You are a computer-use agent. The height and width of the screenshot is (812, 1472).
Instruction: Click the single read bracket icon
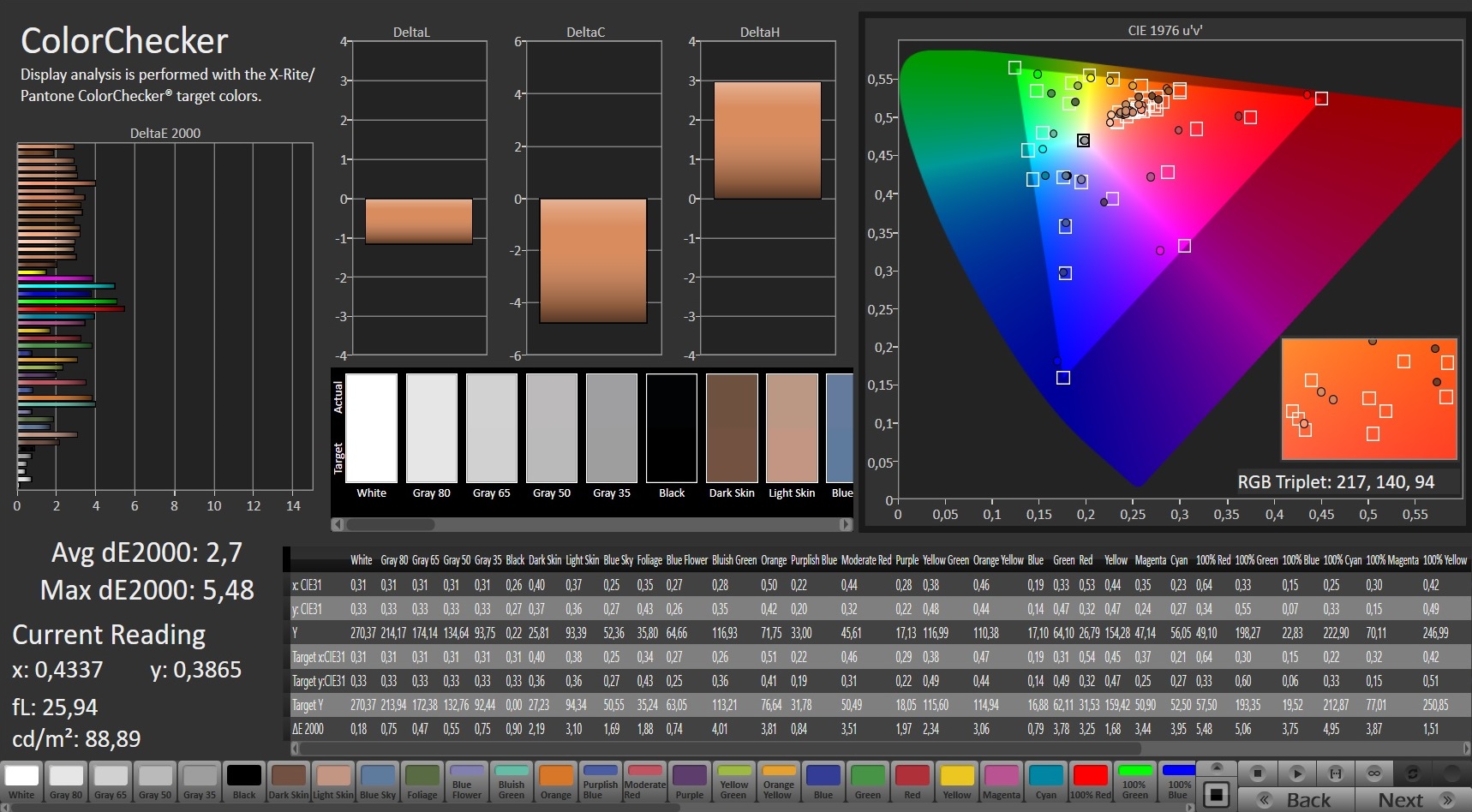(x=1335, y=773)
